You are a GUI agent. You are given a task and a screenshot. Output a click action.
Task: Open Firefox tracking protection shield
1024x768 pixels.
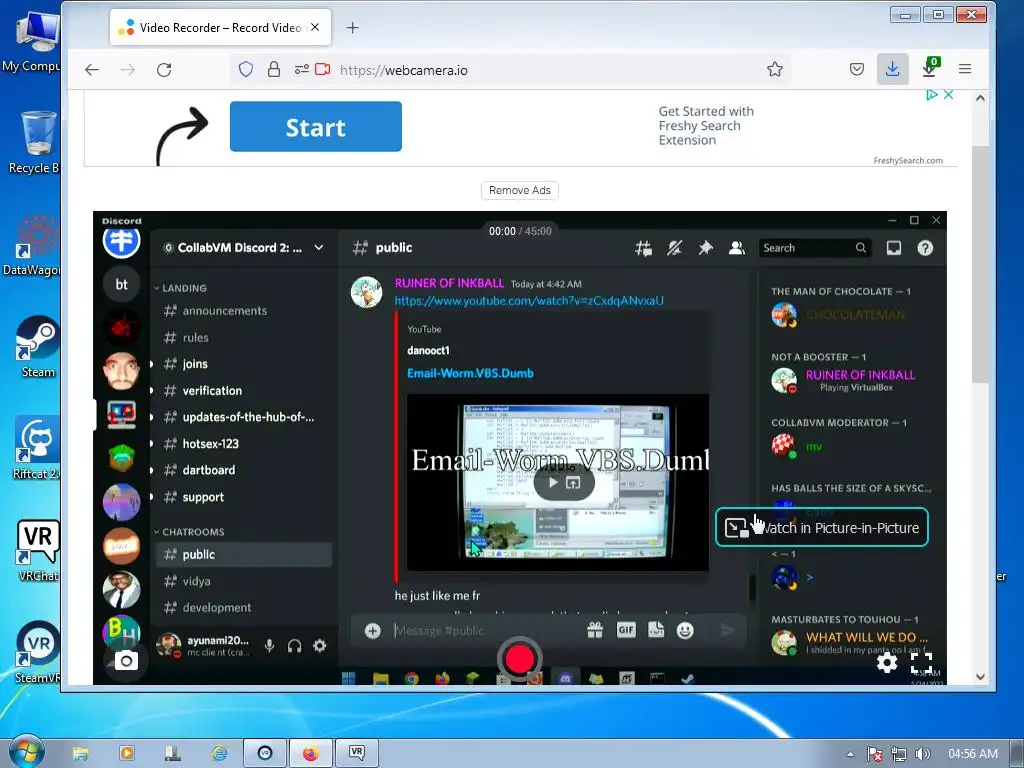(246, 69)
